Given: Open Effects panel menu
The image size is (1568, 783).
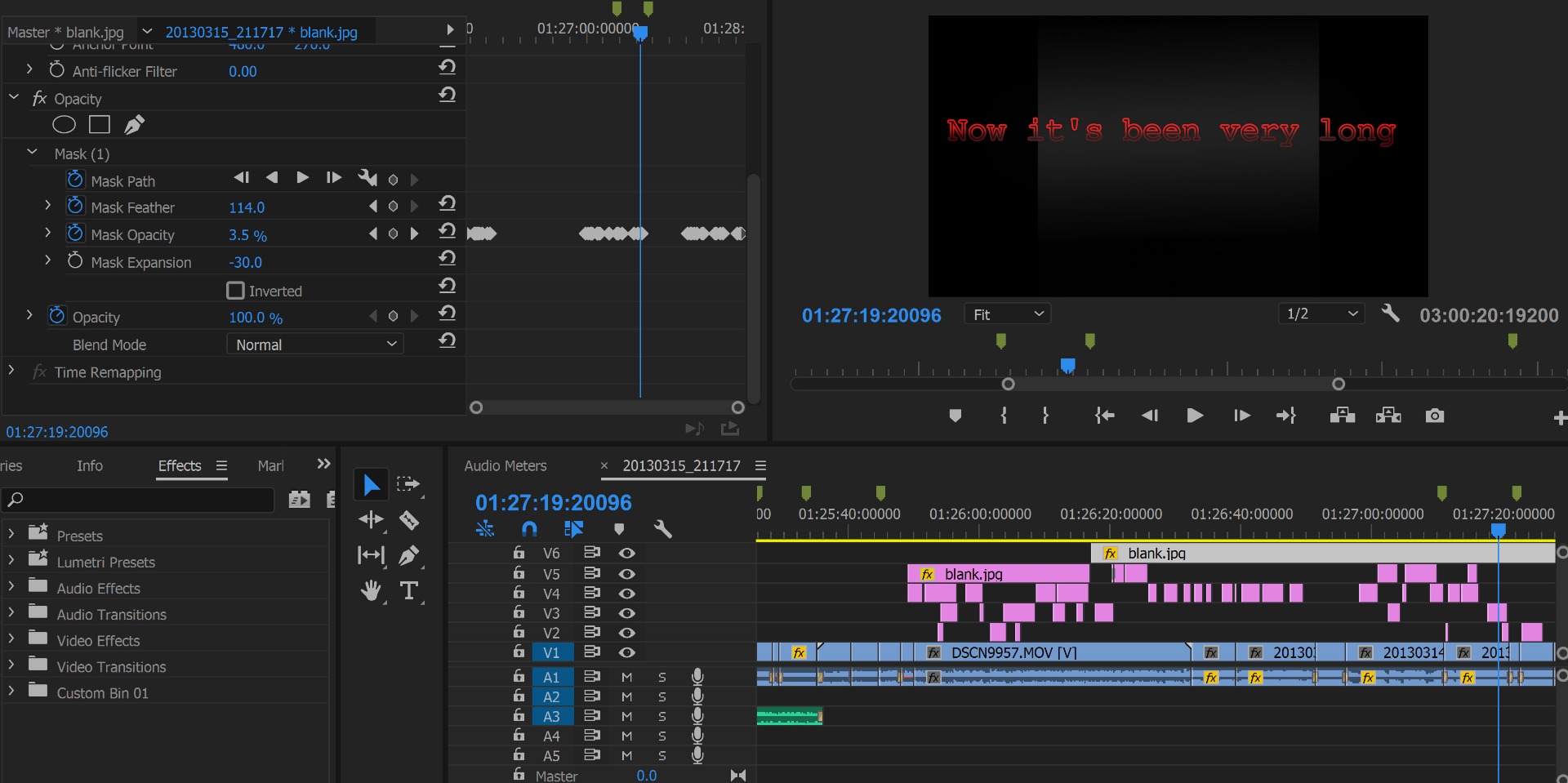Looking at the screenshot, I should click(x=221, y=465).
